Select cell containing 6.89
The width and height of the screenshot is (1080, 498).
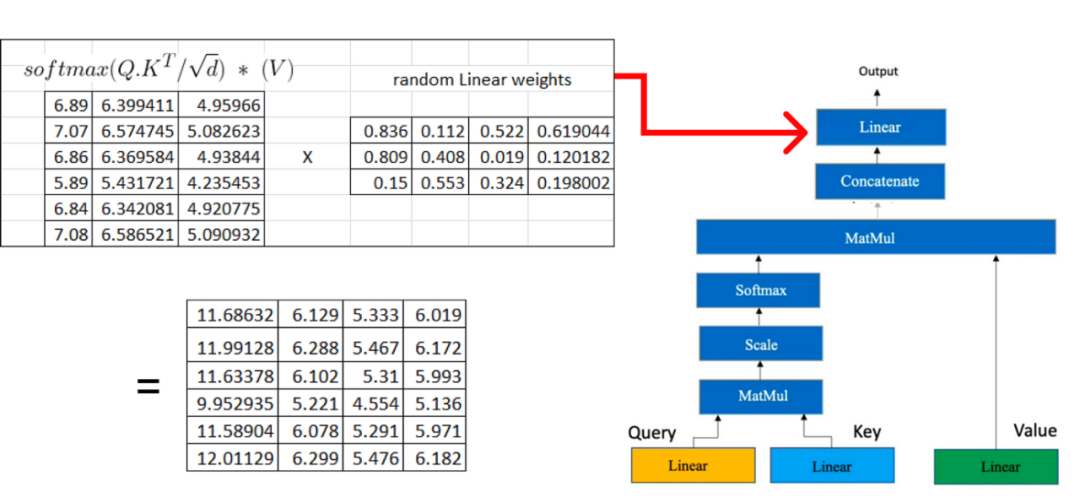click(68, 105)
